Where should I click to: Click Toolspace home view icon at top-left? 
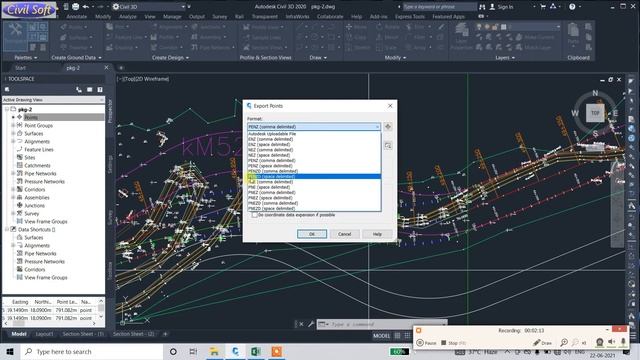click(7, 89)
